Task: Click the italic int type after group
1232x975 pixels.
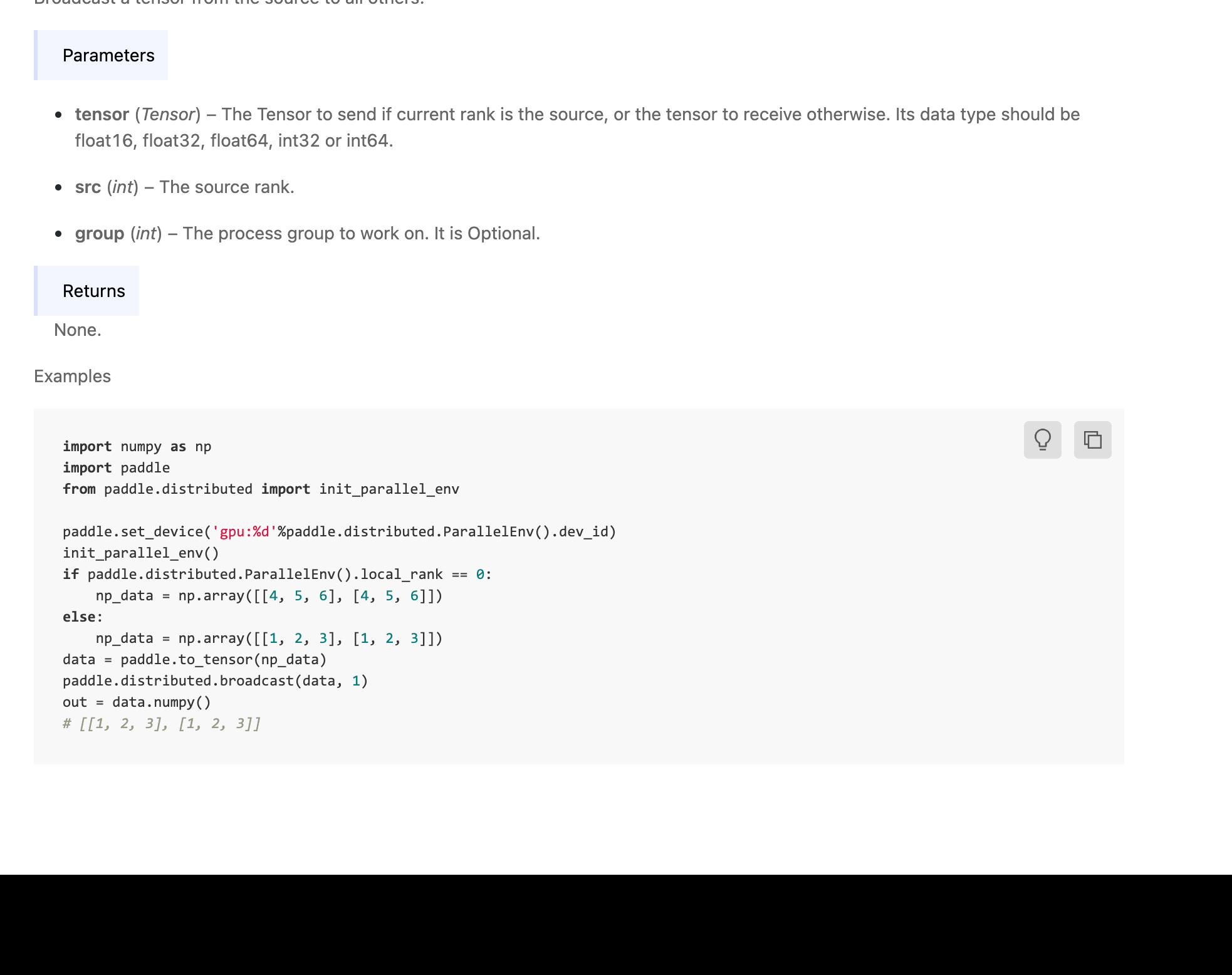Action: tap(146, 234)
